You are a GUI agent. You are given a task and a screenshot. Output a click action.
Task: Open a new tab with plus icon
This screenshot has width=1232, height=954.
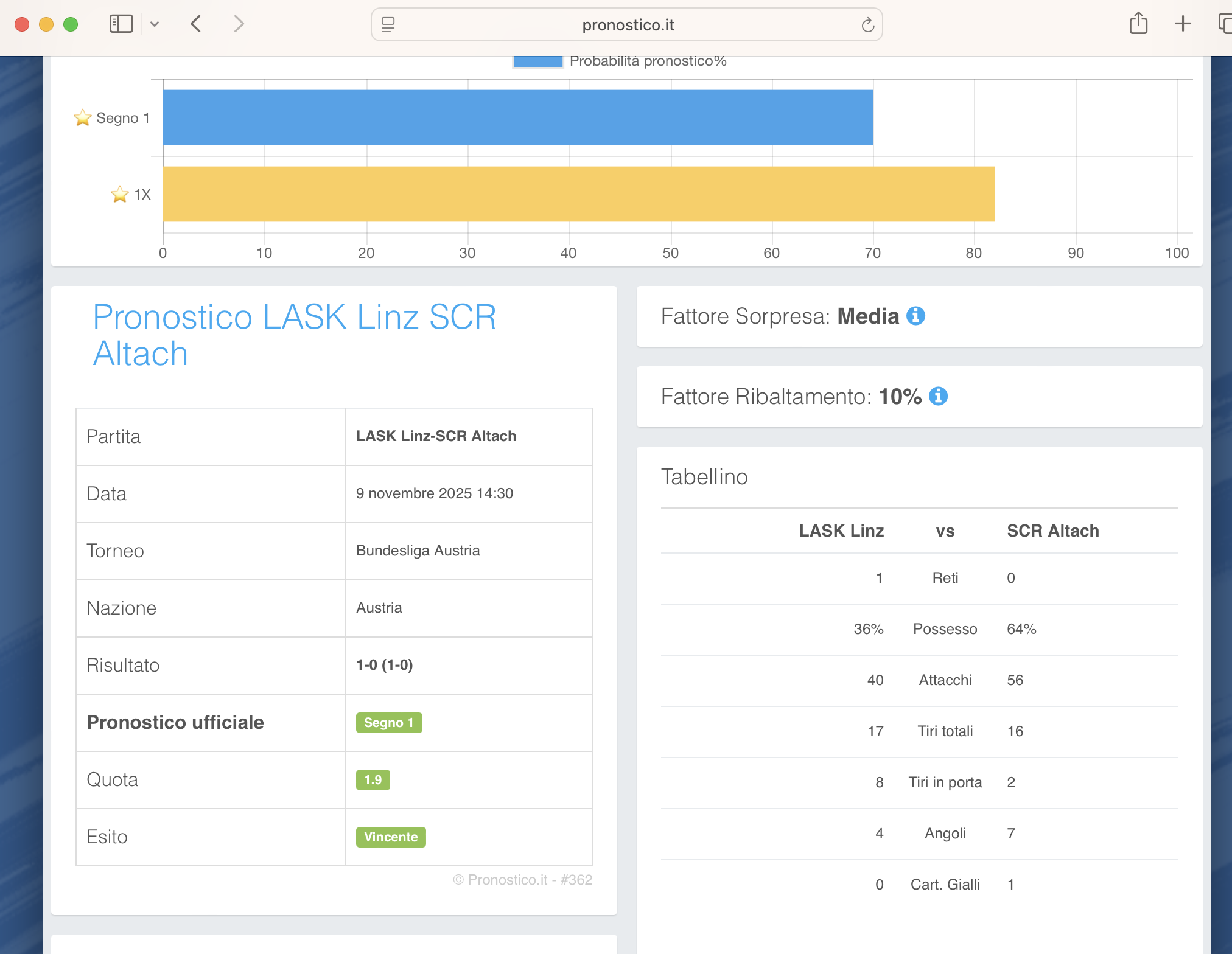pos(1183,24)
